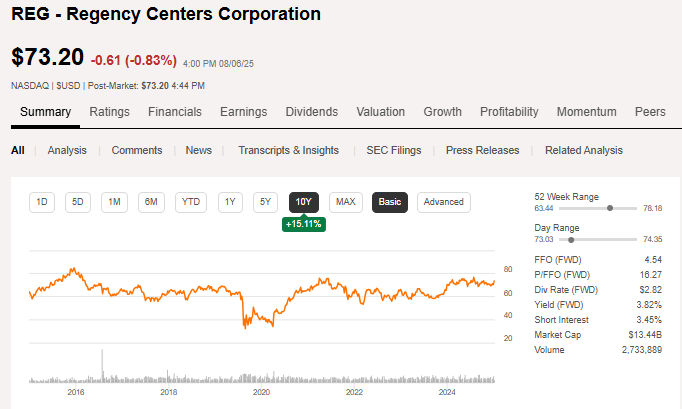Select the 6M chart range
682x409 pixels.
pyautogui.click(x=151, y=202)
